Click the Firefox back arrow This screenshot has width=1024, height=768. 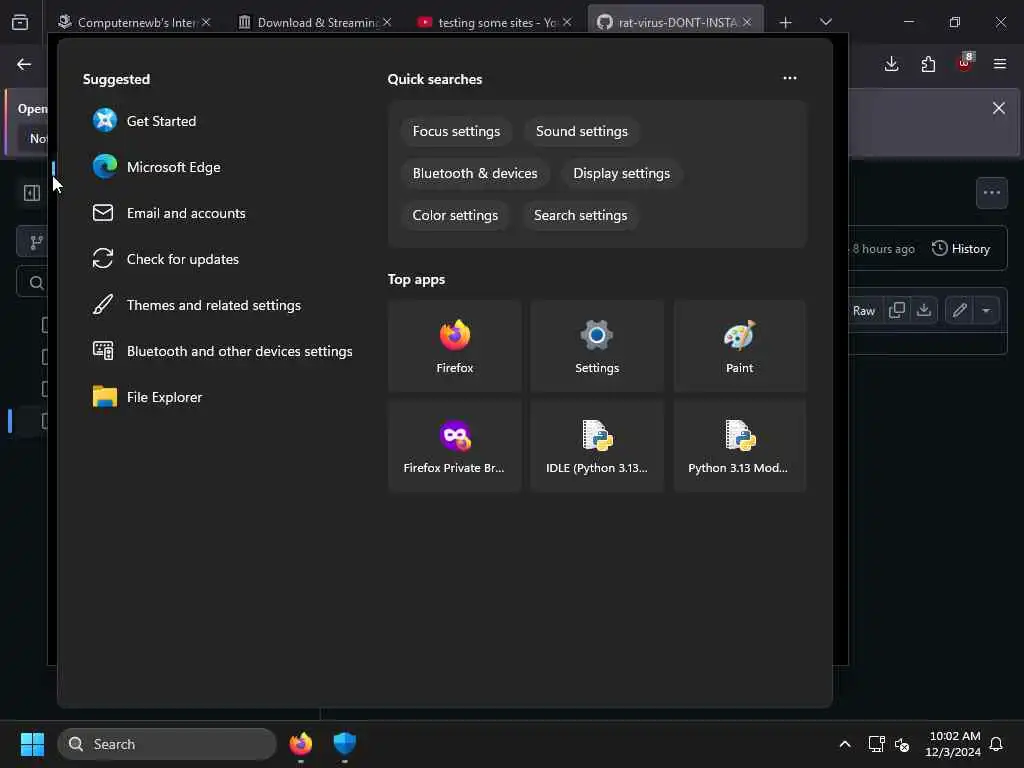pos(24,64)
